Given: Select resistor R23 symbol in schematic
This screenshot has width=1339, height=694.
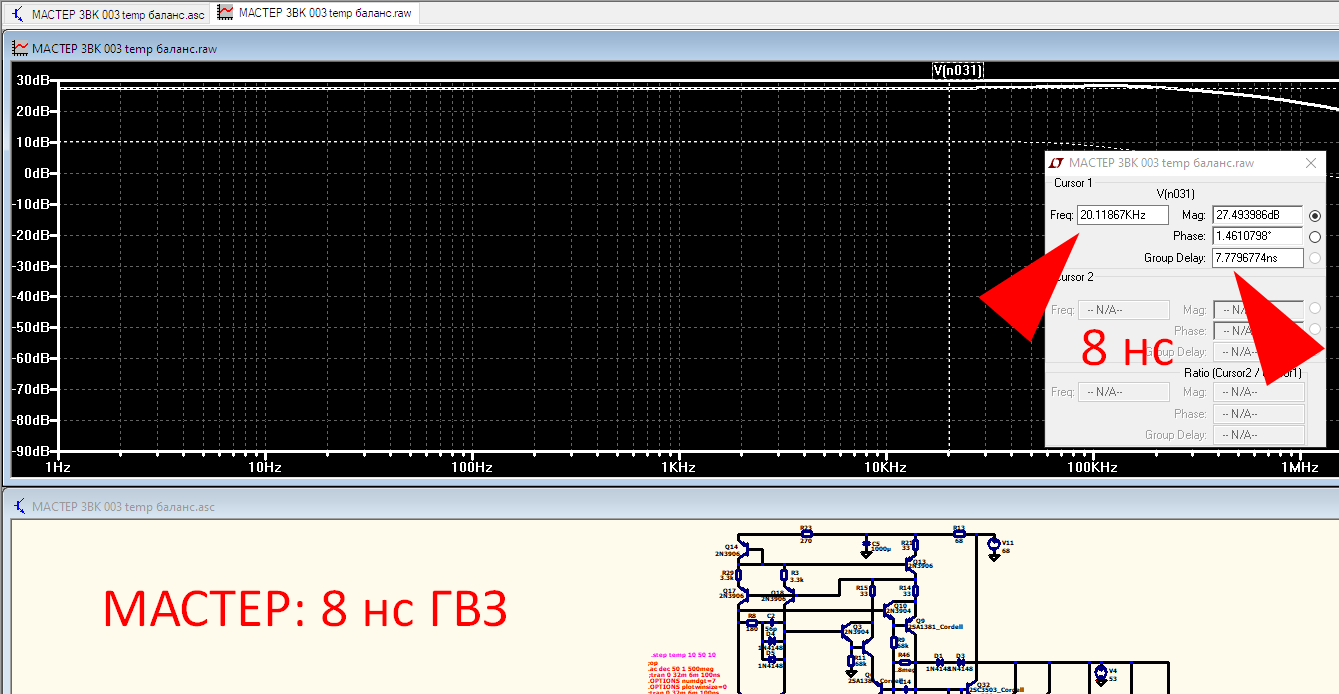Looking at the screenshot, I should (x=806, y=534).
